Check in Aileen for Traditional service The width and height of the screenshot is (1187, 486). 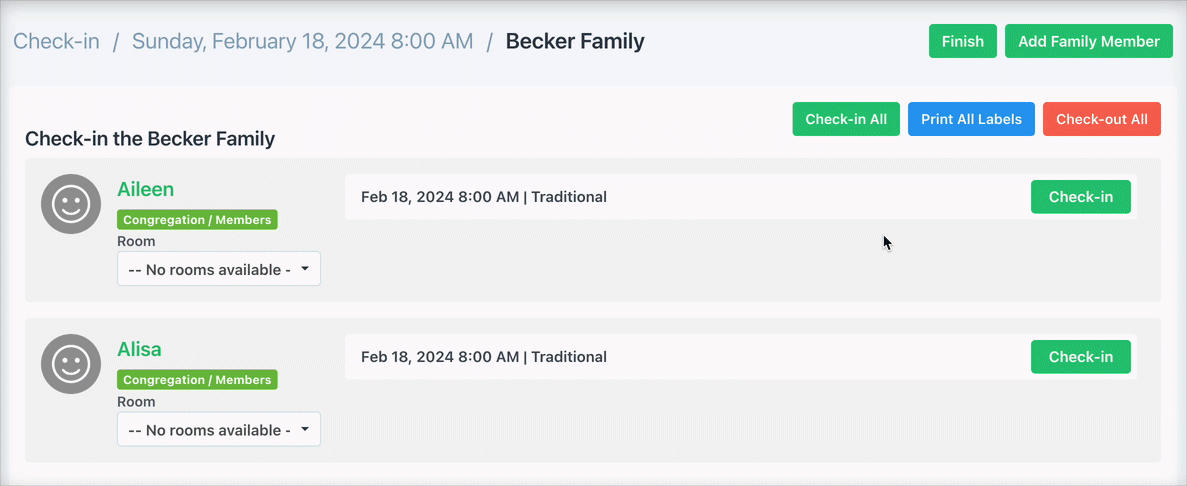pyautogui.click(x=1080, y=197)
